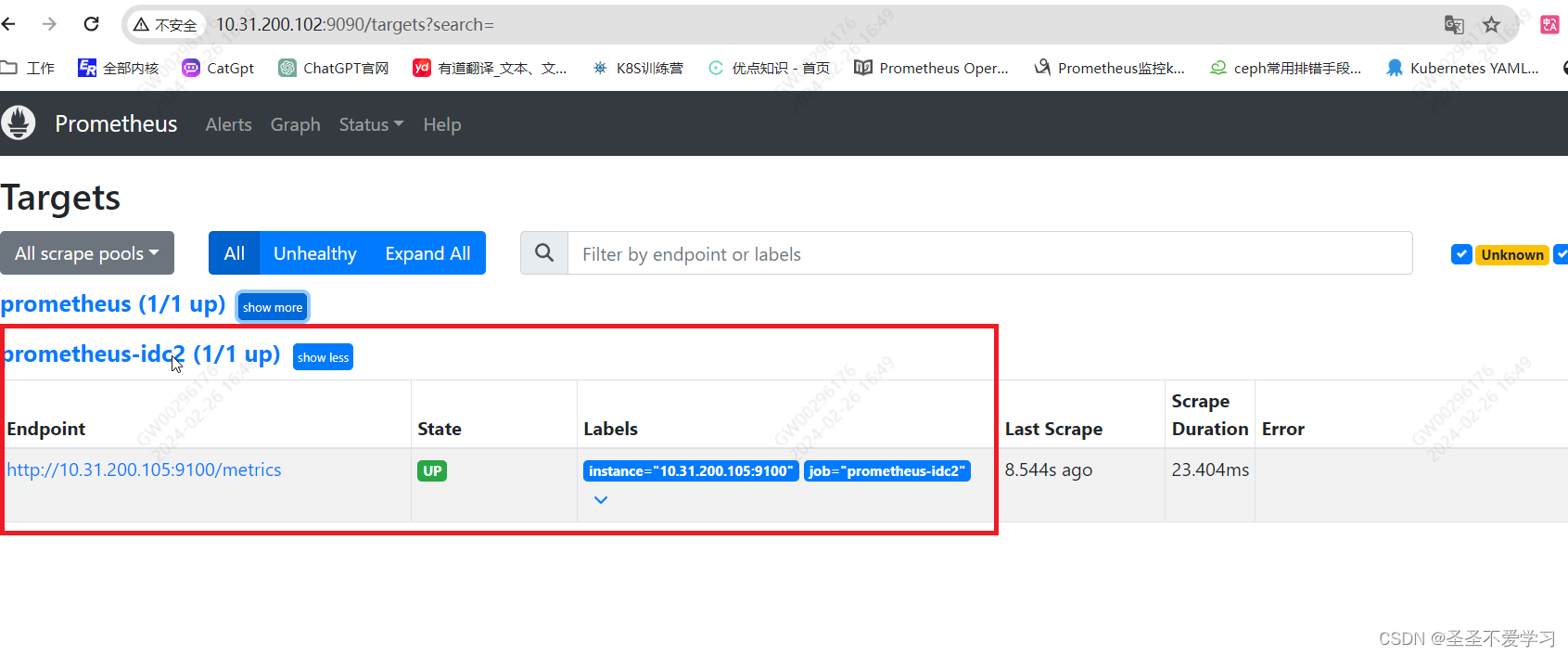Click the Error column header
Screen dimensions: 1568x656
click(x=1283, y=429)
